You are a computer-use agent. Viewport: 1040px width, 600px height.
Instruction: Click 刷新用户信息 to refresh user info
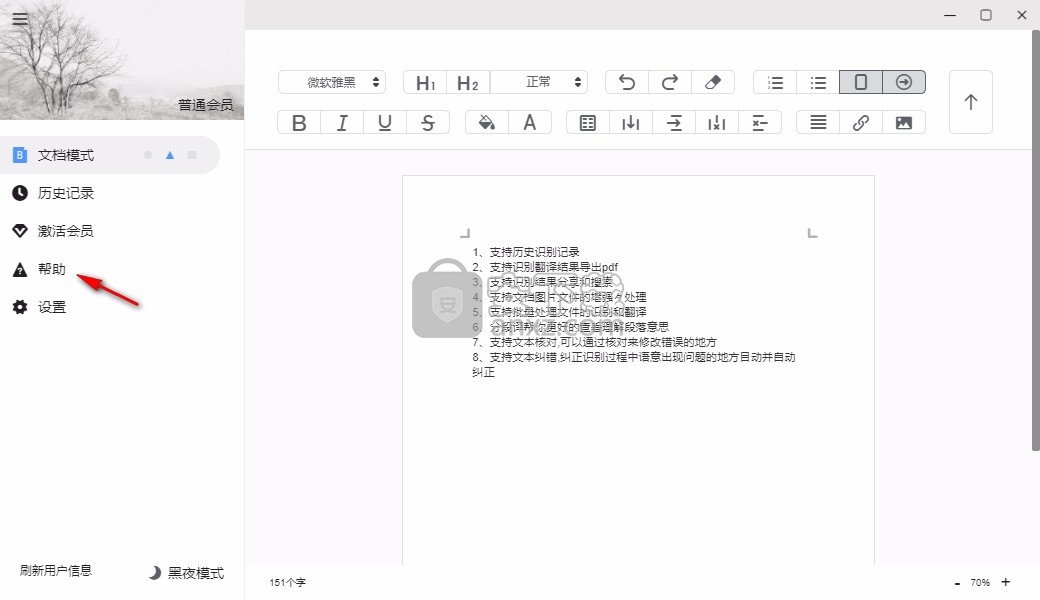[56, 571]
